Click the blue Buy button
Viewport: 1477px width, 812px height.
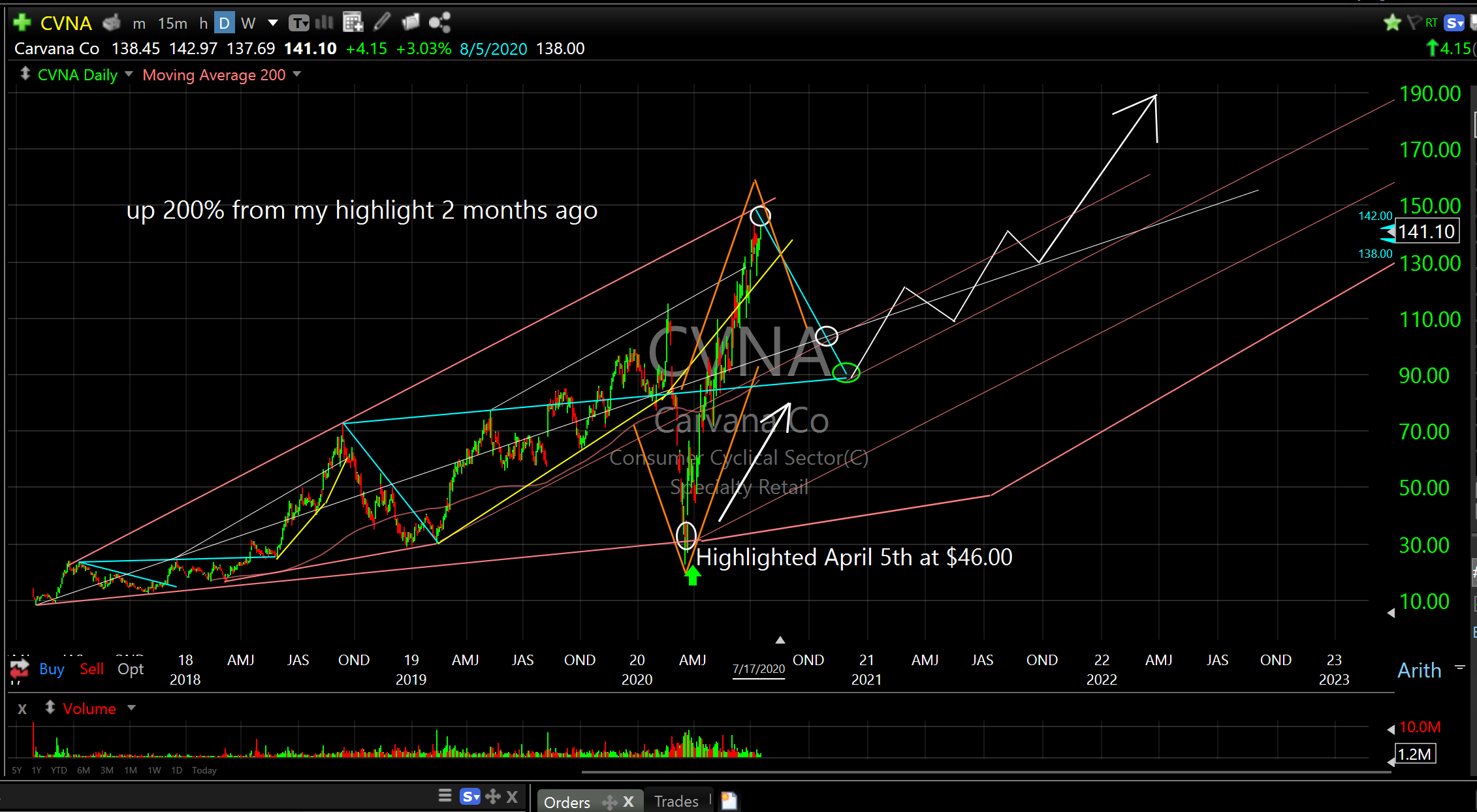pyautogui.click(x=52, y=669)
